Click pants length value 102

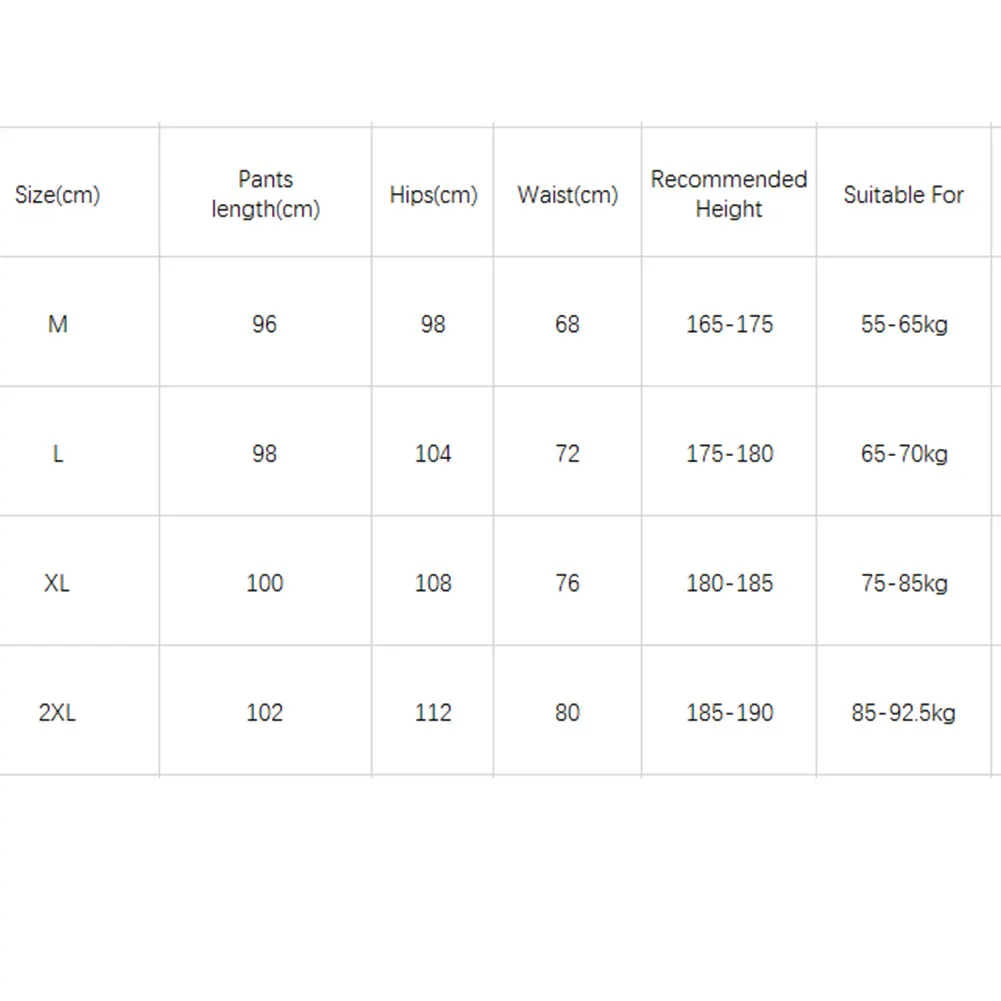click(x=265, y=713)
